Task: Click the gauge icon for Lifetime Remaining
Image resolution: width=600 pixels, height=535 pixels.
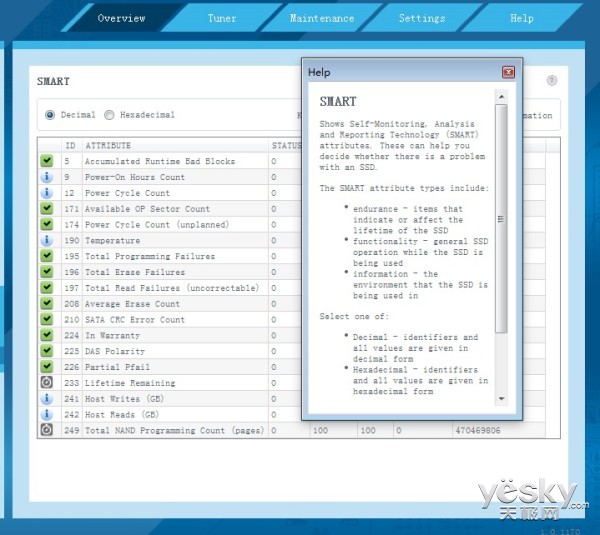Action: (x=47, y=382)
